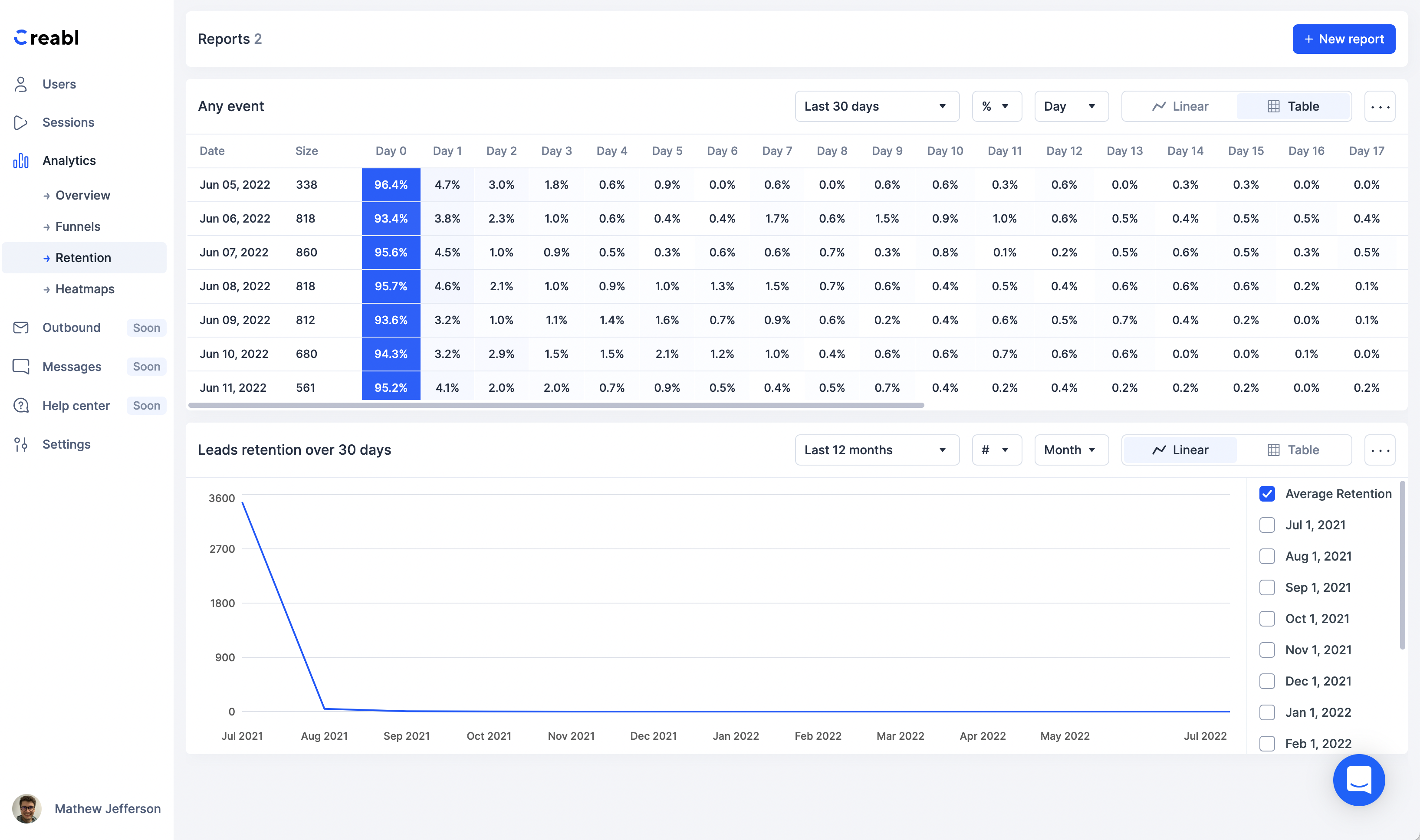Navigate to the Funnels page
This screenshot has height=840, width=1420.
[x=78, y=226]
